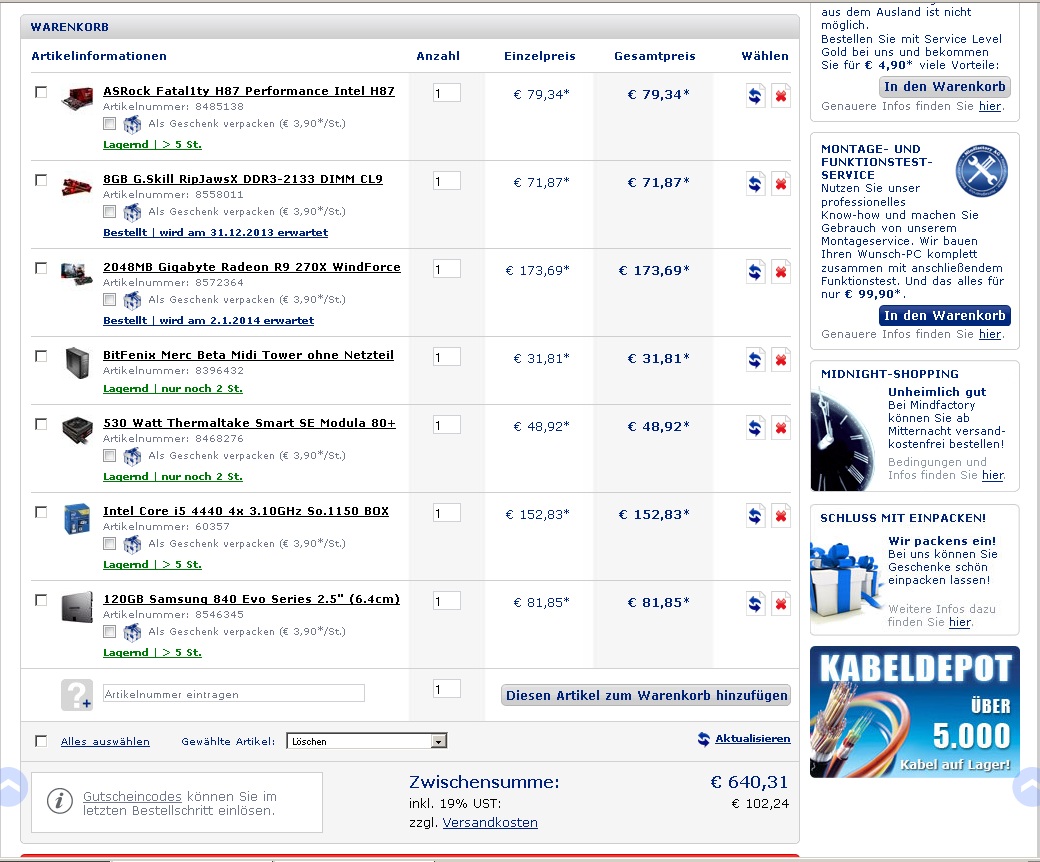Viewport: 1040px width, 862px height.
Task: Update Gigabyte Radeon R9 270X row via refresh icon
Action: [755, 272]
